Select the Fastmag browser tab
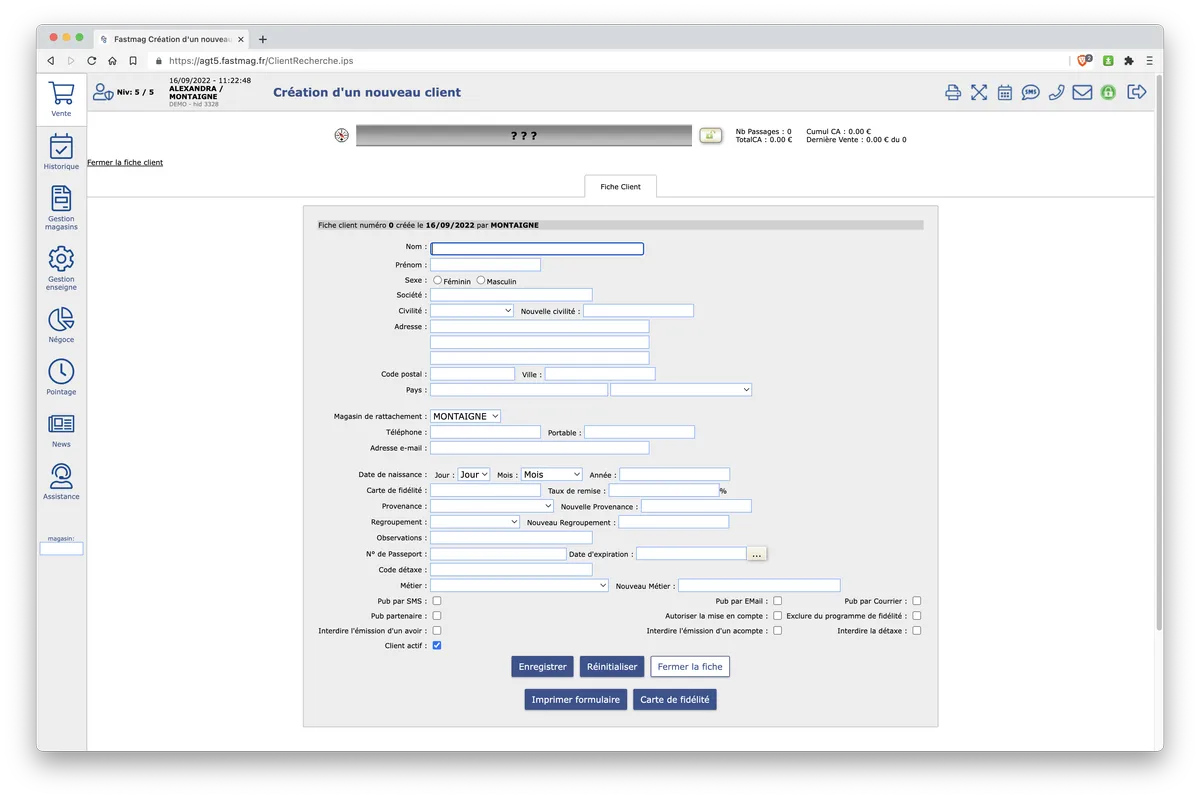Image resolution: width=1200 pixels, height=799 pixels. click(x=172, y=39)
